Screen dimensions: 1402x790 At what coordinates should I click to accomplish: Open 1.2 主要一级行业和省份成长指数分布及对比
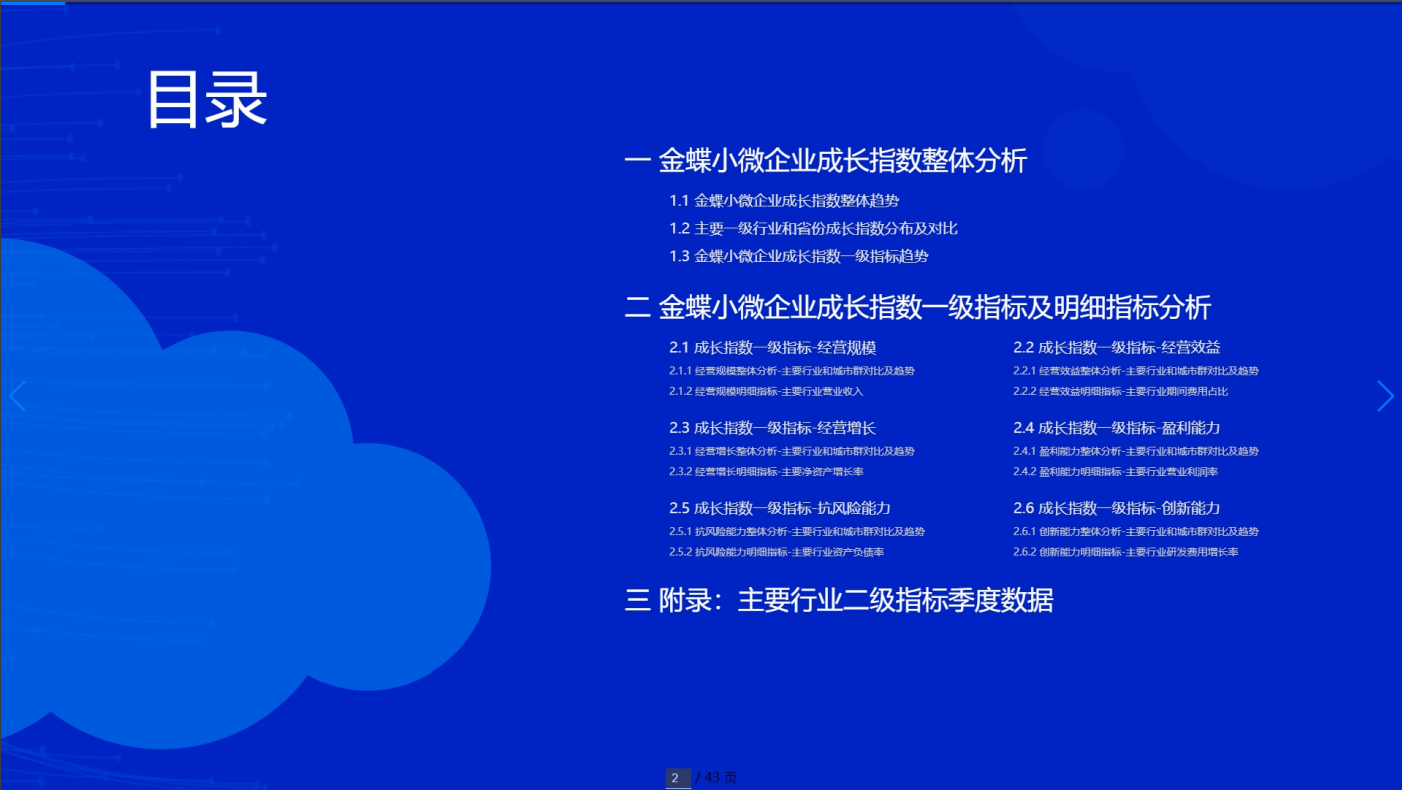click(x=813, y=229)
